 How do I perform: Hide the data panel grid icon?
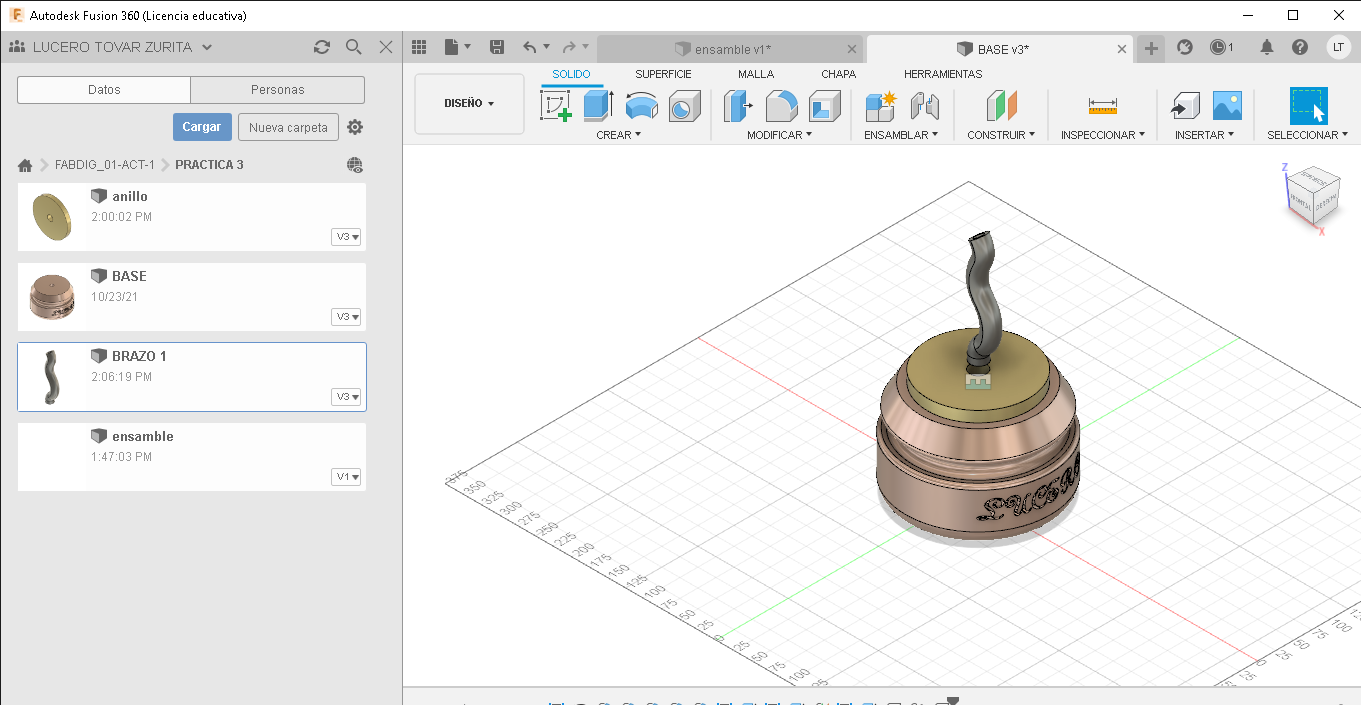pos(419,47)
